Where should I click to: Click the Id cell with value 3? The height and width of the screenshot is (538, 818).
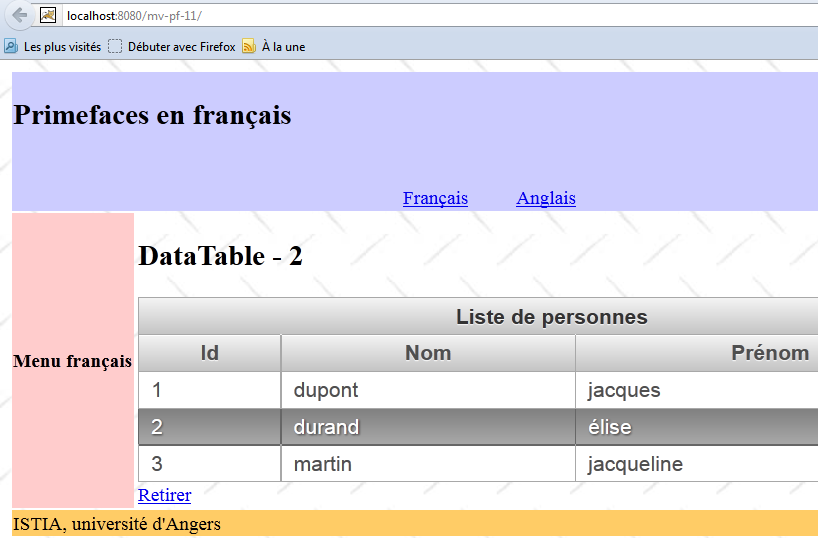pos(157,464)
